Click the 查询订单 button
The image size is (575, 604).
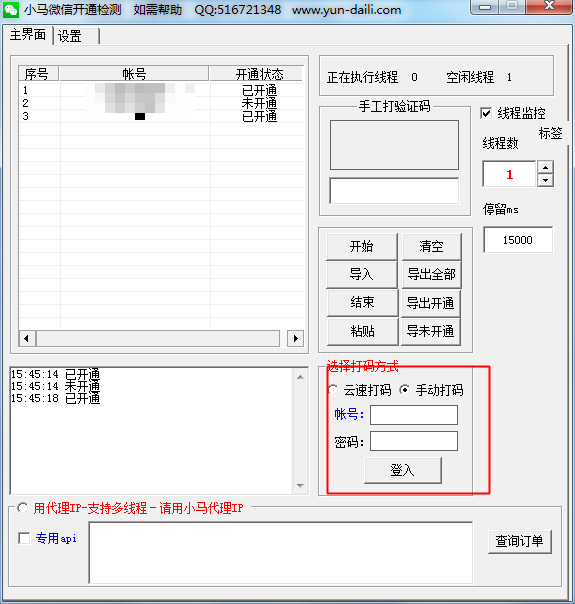(x=520, y=542)
